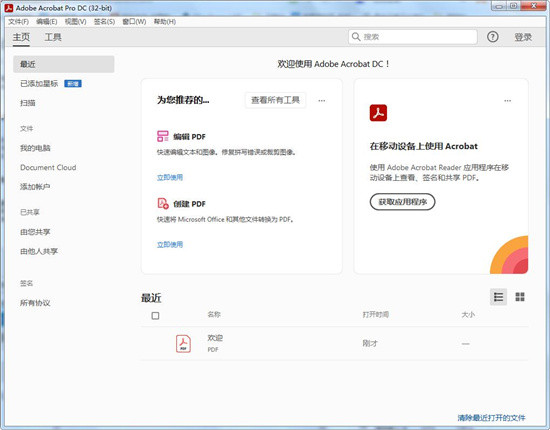Image resolution: width=550 pixels, height=430 pixels.
Task: Open the 签名(S) menu
Action: (104, 22)
